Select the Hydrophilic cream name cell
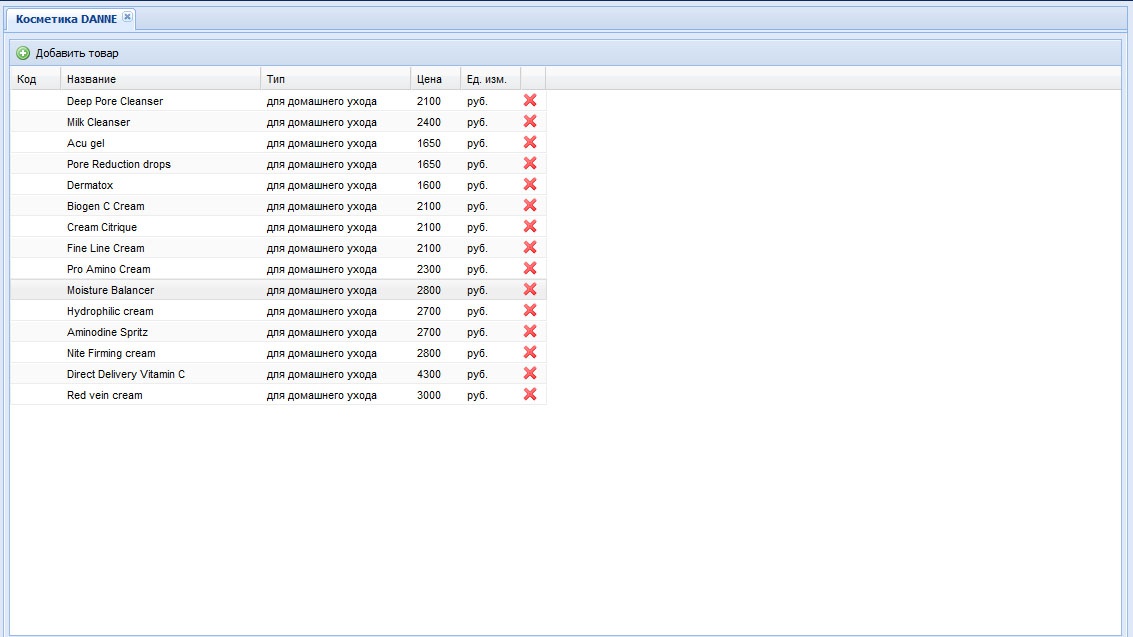Viewport: 1133px width, 637px height. pos(160,311)
